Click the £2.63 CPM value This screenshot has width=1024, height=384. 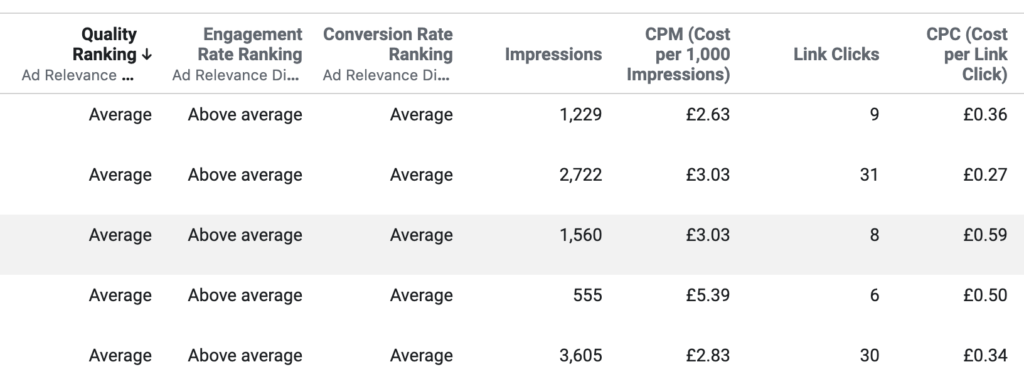(708, 115)
